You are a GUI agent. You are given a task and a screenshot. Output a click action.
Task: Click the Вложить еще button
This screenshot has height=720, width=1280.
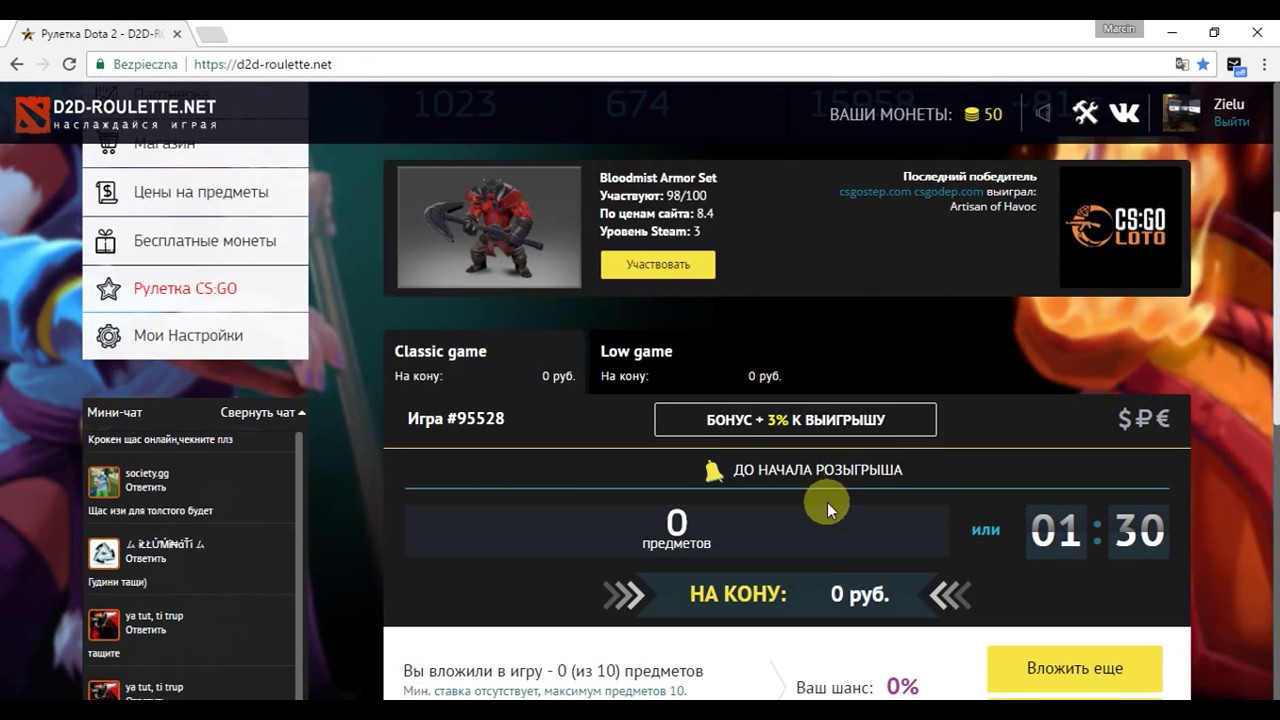(x=1075, y=669)
